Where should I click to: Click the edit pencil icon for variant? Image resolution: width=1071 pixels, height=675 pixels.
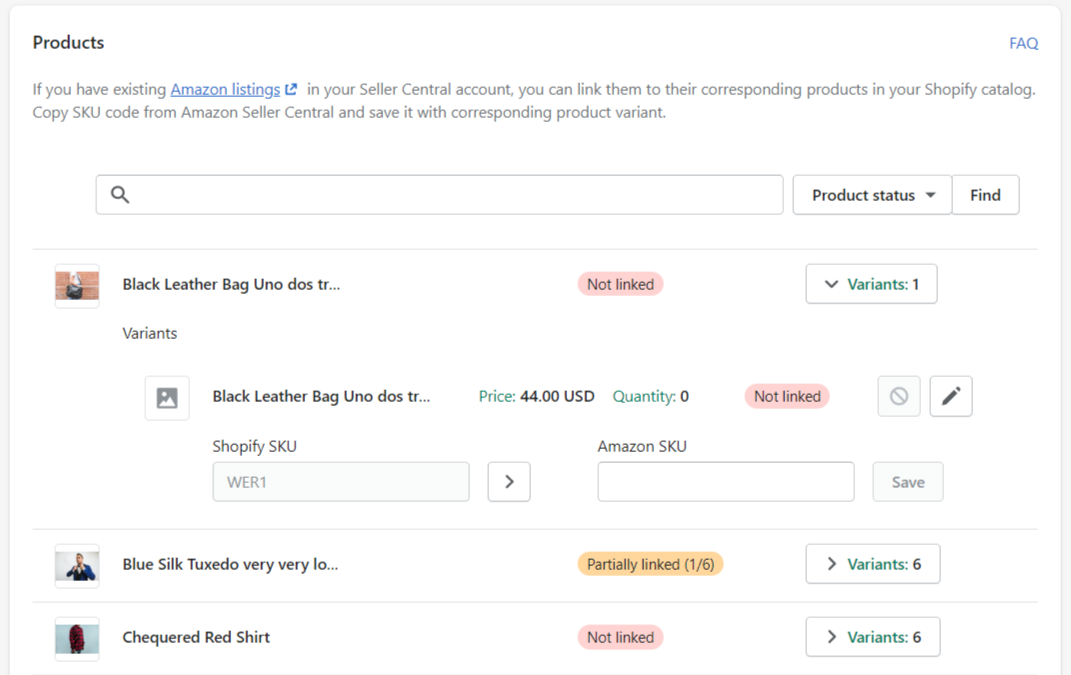click(951, 396)
